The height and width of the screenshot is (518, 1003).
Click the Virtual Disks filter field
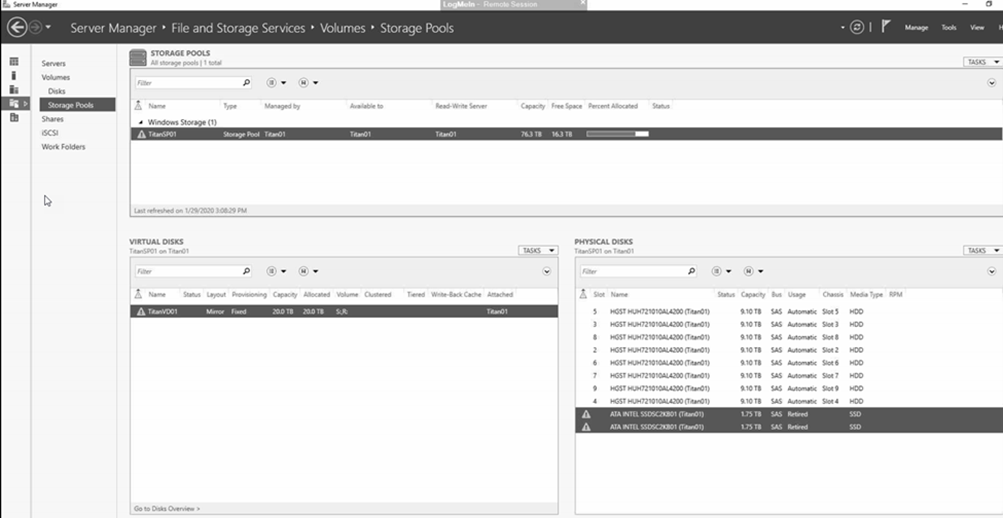(189, 271)
